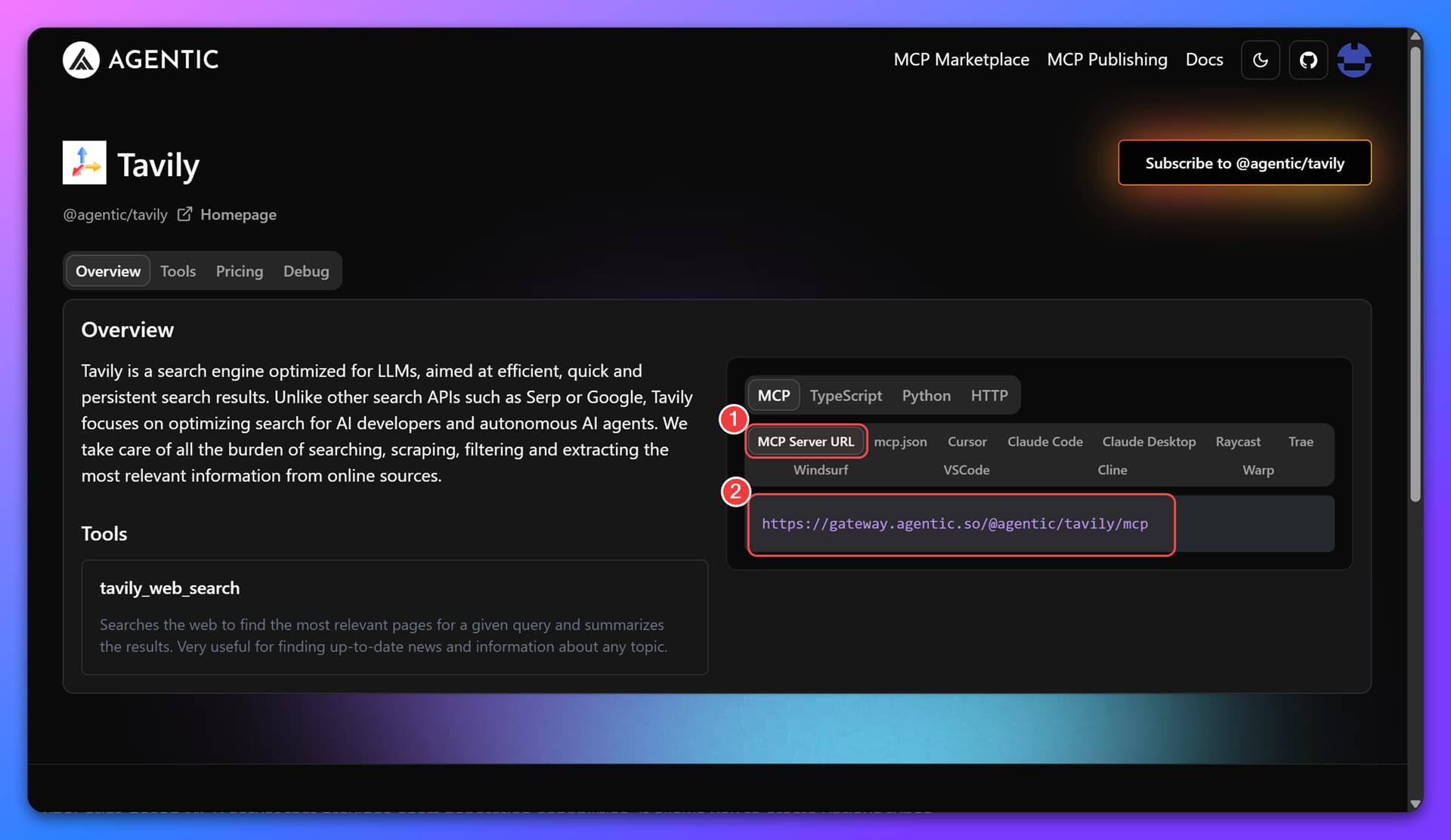Select the MCP Server URL option
Viewport: 1451px width, 840px height.
pyautogui.click(x=805, y=441)
